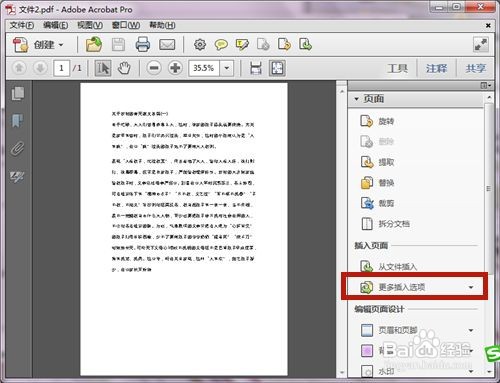The width and height of the screenshot is (500, 383).
Task: Zoom out with minus button
Action: tap(154, 68)
